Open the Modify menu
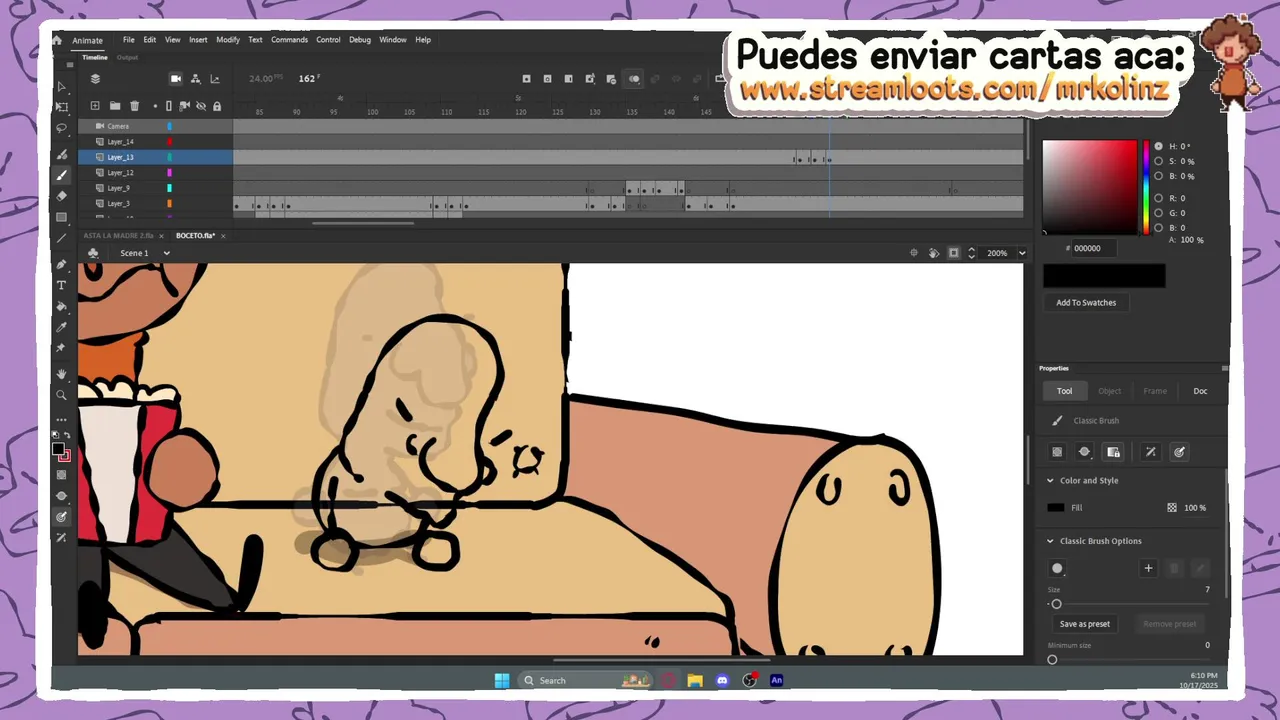1280x720 pixels. (228, 40)
